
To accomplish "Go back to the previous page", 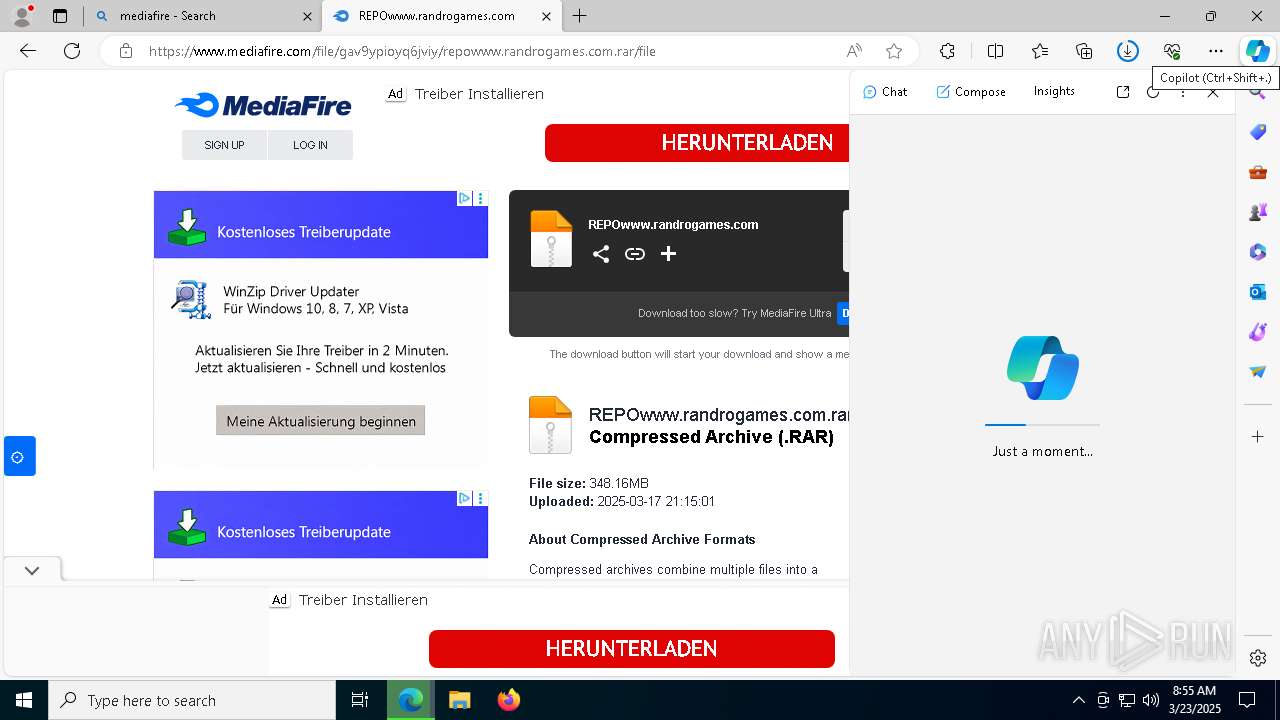I will point(28,51).
